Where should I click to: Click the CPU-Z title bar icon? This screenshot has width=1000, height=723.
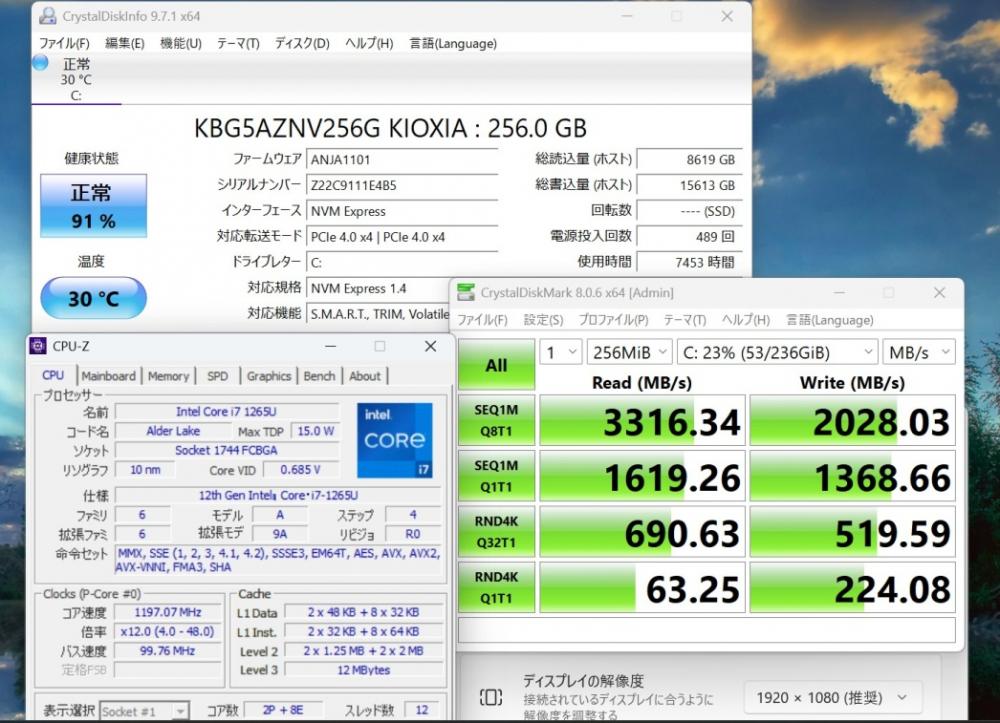point(38,346)
